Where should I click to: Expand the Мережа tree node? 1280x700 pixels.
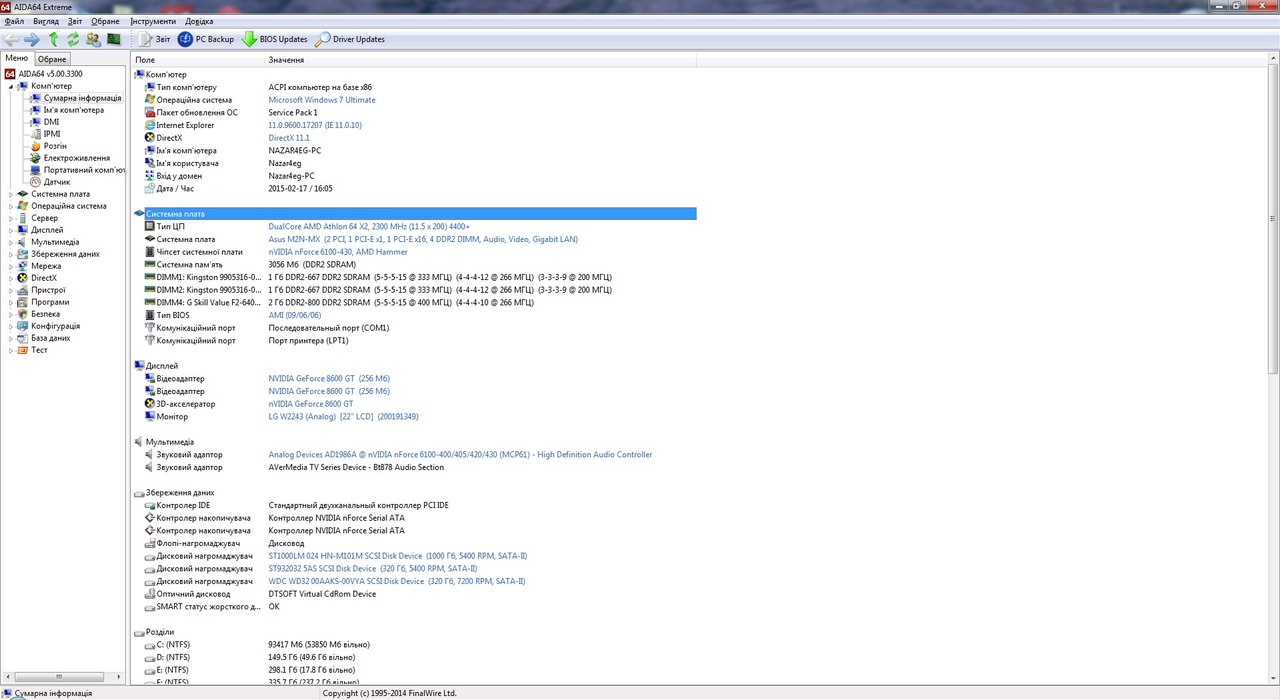pyautogui.click(x=11, y=266)
